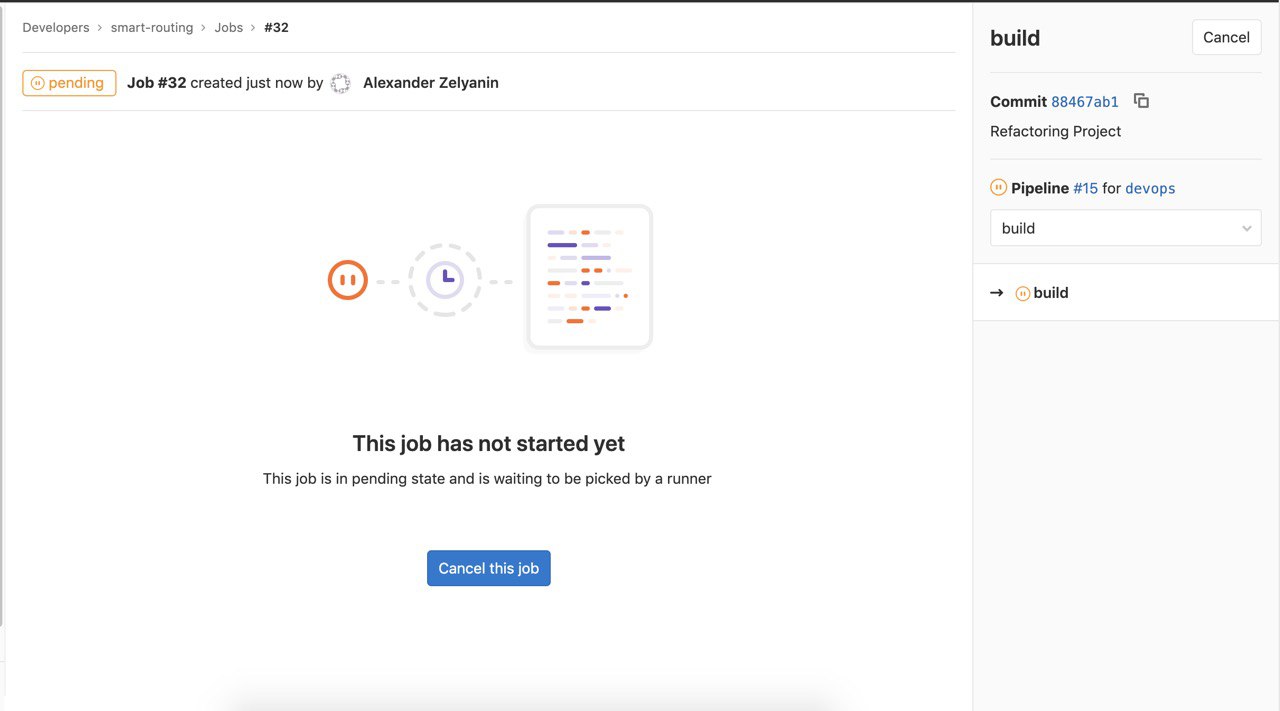Click the pending icon beside Pipeline
Viewport: 1280px width, 711px height.
pos(998,187)
